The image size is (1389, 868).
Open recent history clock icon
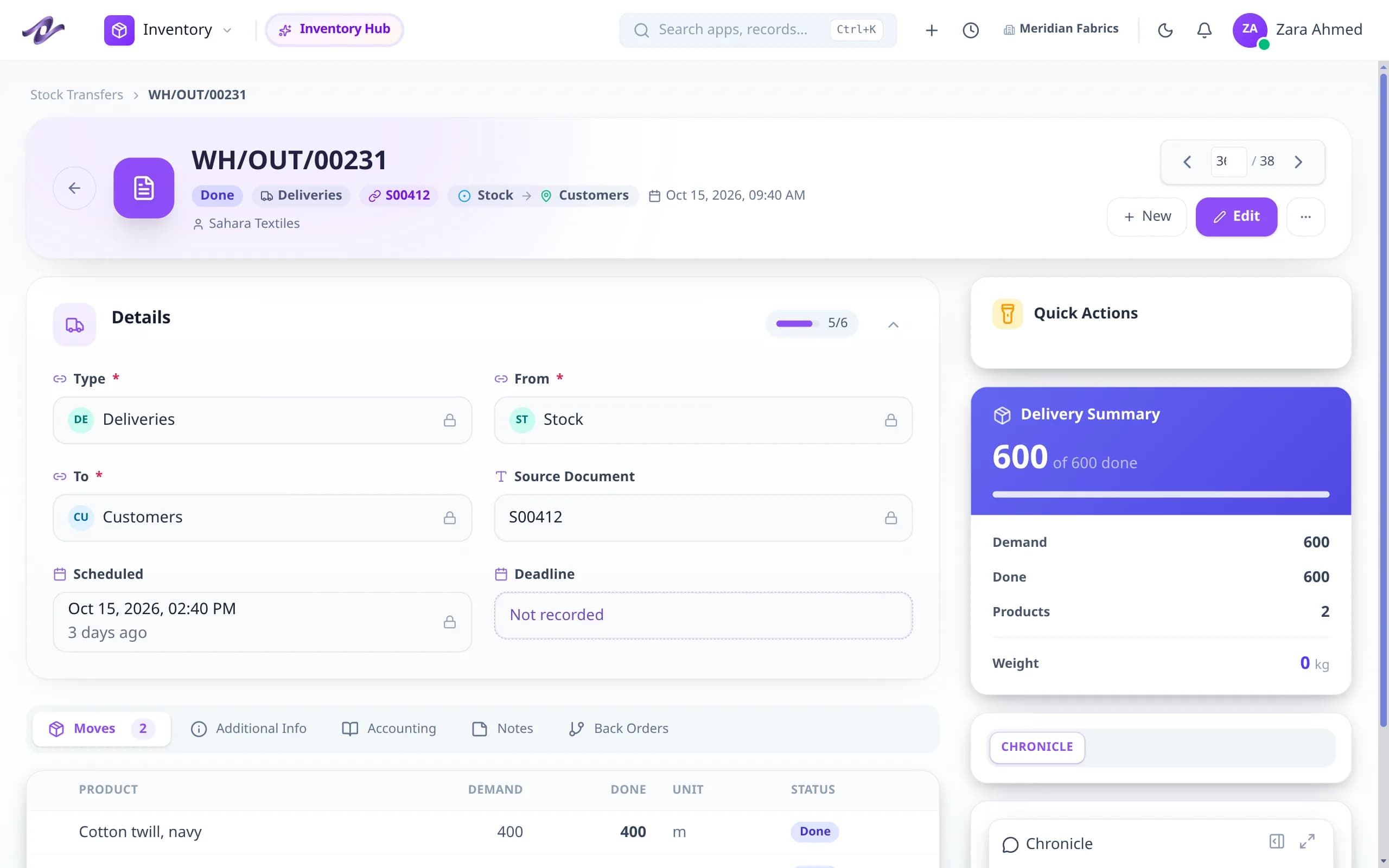(970, 30)
